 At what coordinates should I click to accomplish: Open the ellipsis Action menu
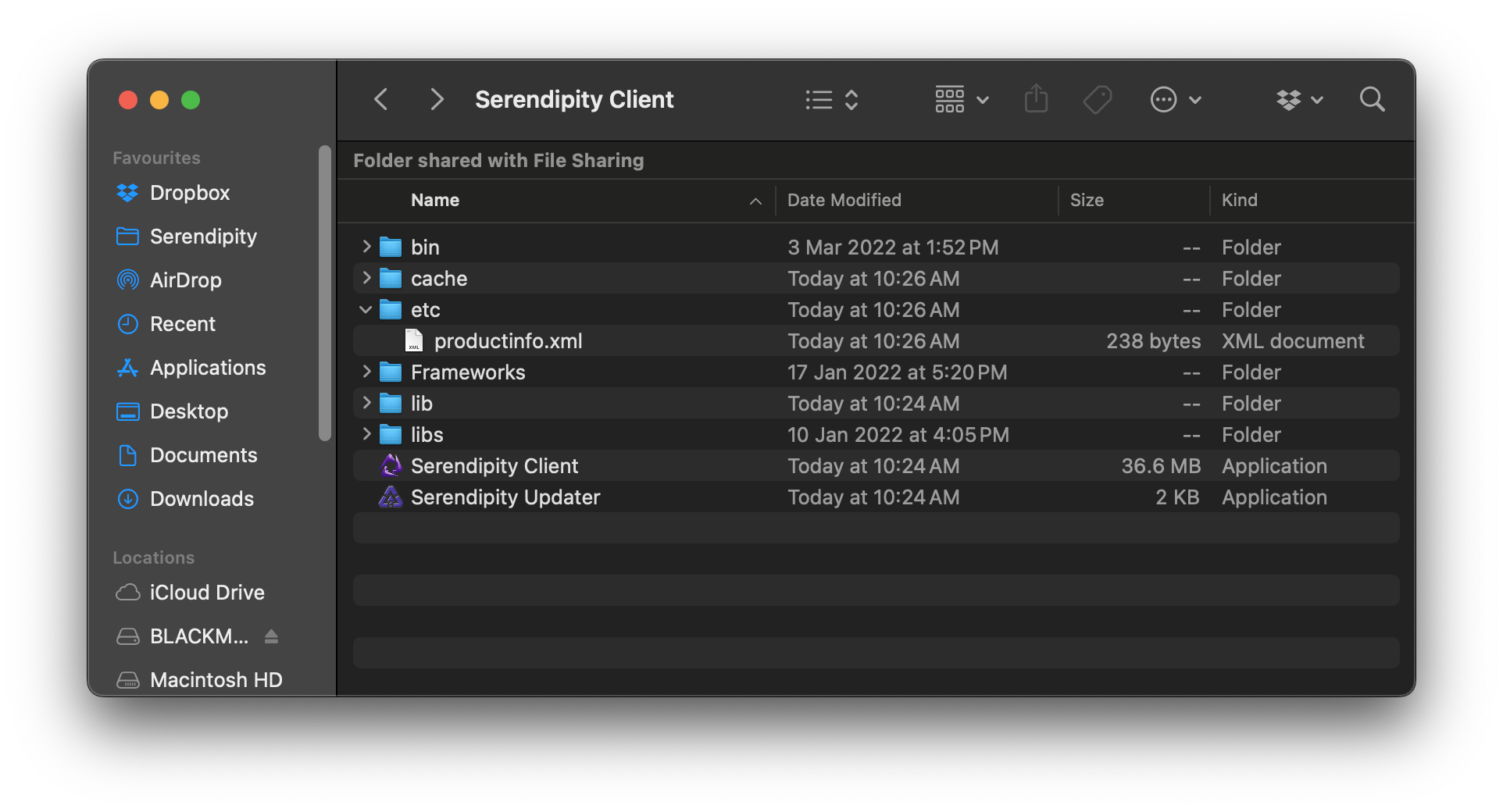(x=1176, y=100)
